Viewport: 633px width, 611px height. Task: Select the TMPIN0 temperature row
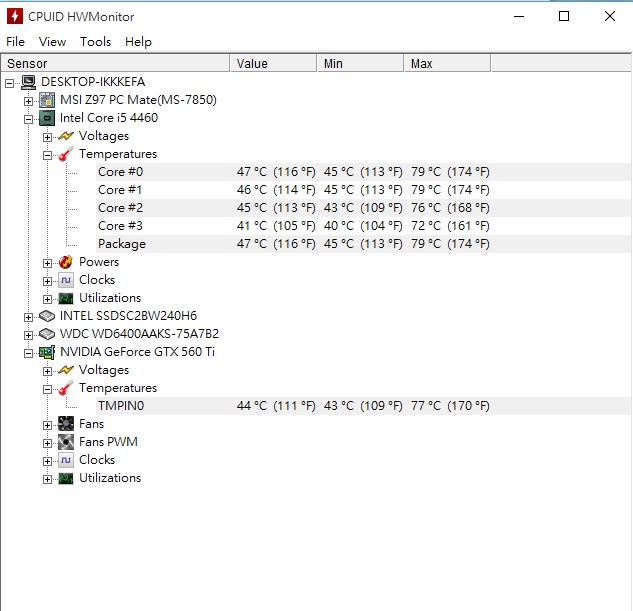pos(364,406)
